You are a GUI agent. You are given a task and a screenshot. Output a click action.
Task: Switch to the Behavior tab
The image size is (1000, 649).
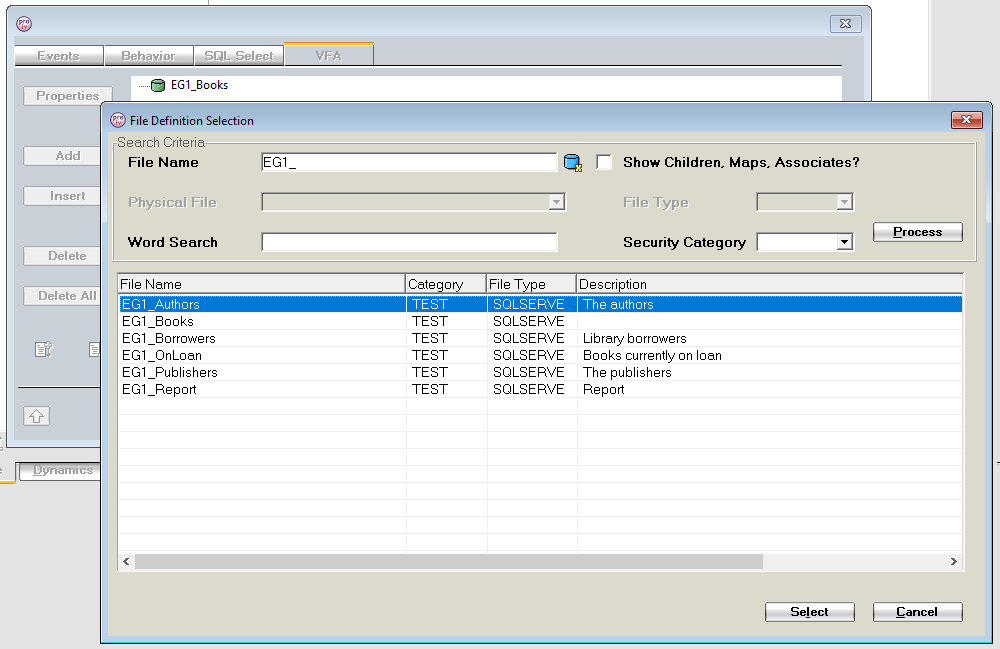pos(149,56)
